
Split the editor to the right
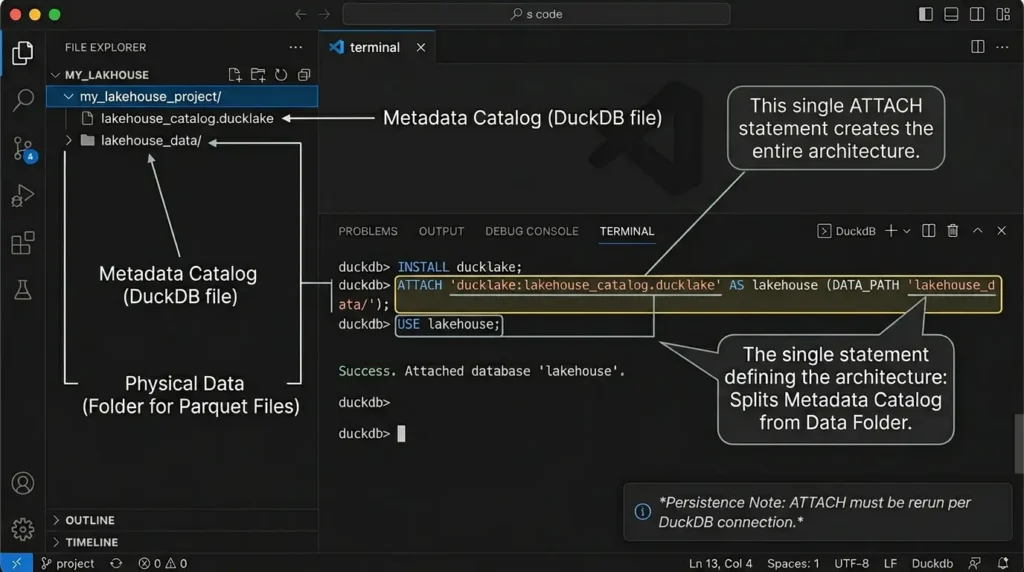pyautogui.click(x=978, y=46)
